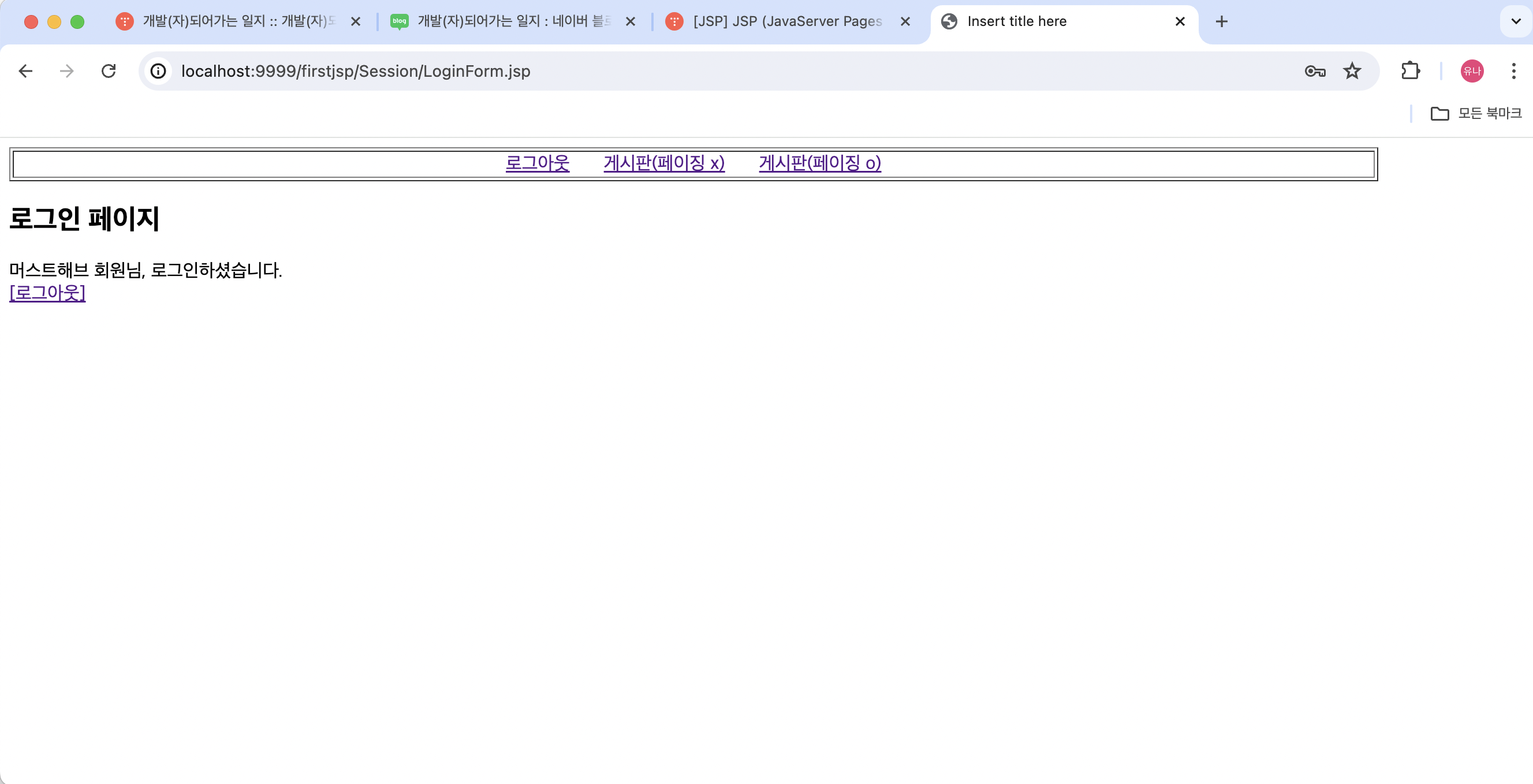Expand the tab search chevron
The width and height of the screenshot is (1533, 784).
(x=1516, y=22)
